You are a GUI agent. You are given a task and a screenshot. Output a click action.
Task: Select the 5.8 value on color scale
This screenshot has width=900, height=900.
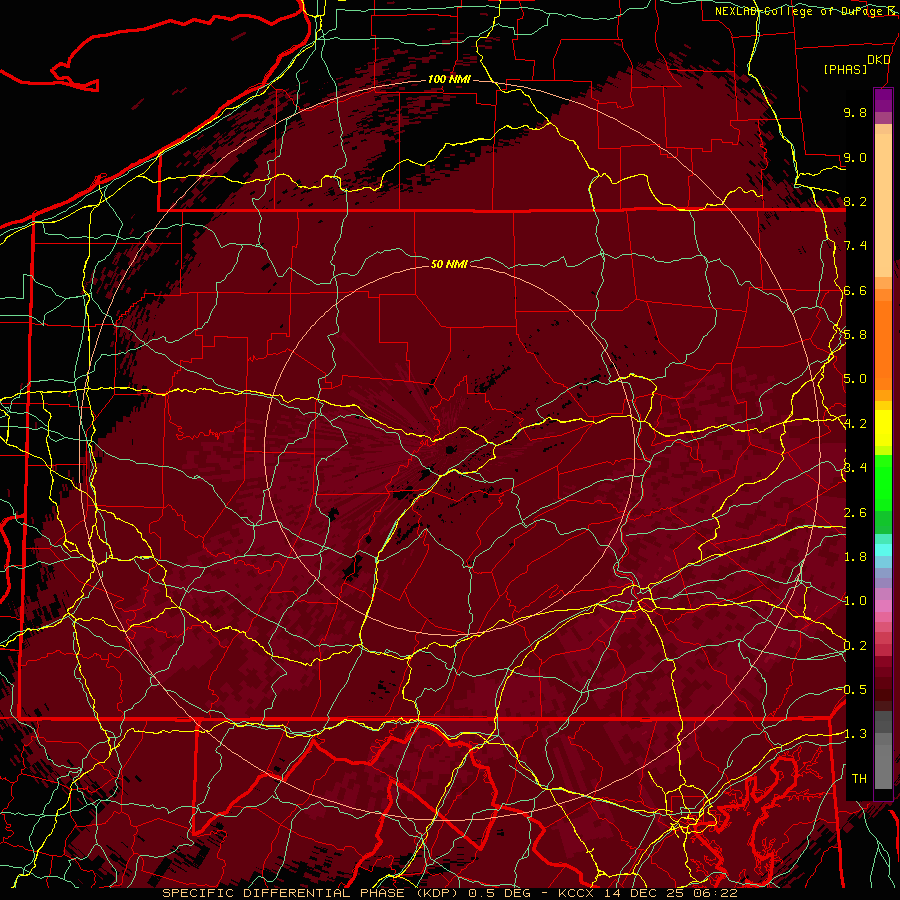pyautogui.click(x=855, y=335)
